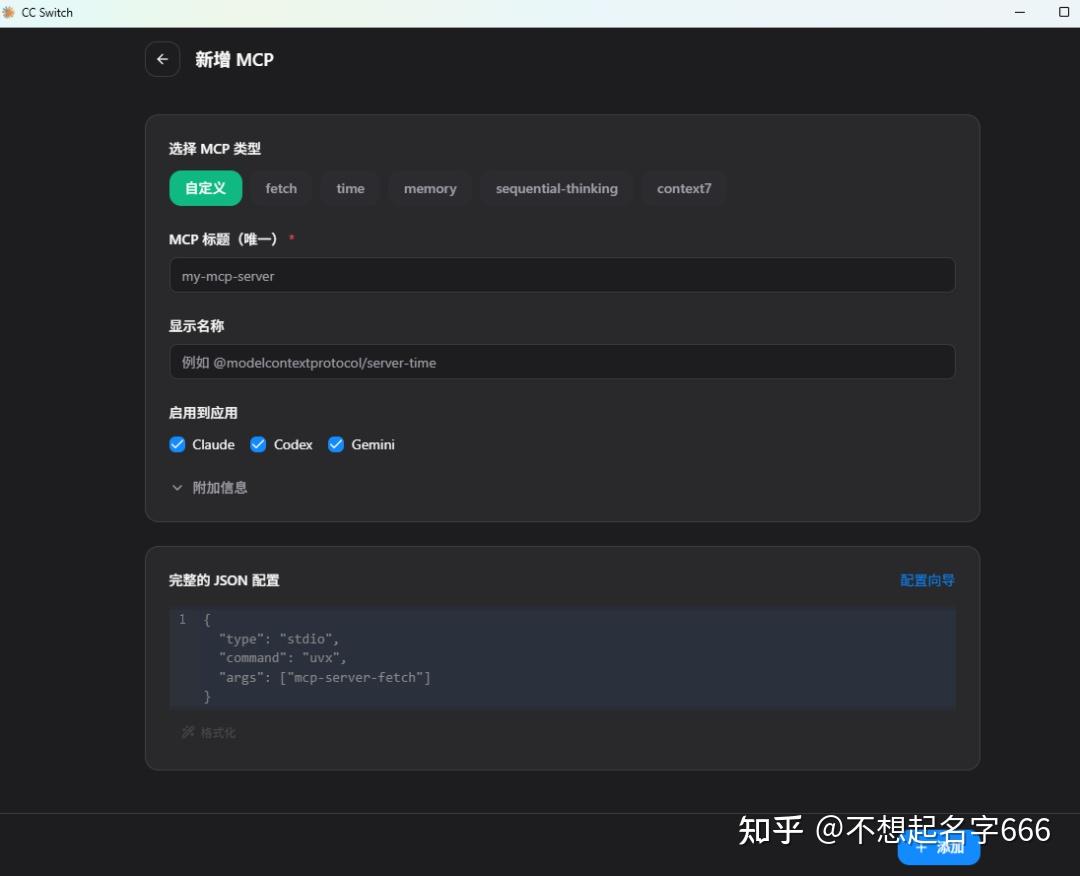Click the CC Switch app icon in title bar
The image size is (1080, 876).
[x=8, y=12]
